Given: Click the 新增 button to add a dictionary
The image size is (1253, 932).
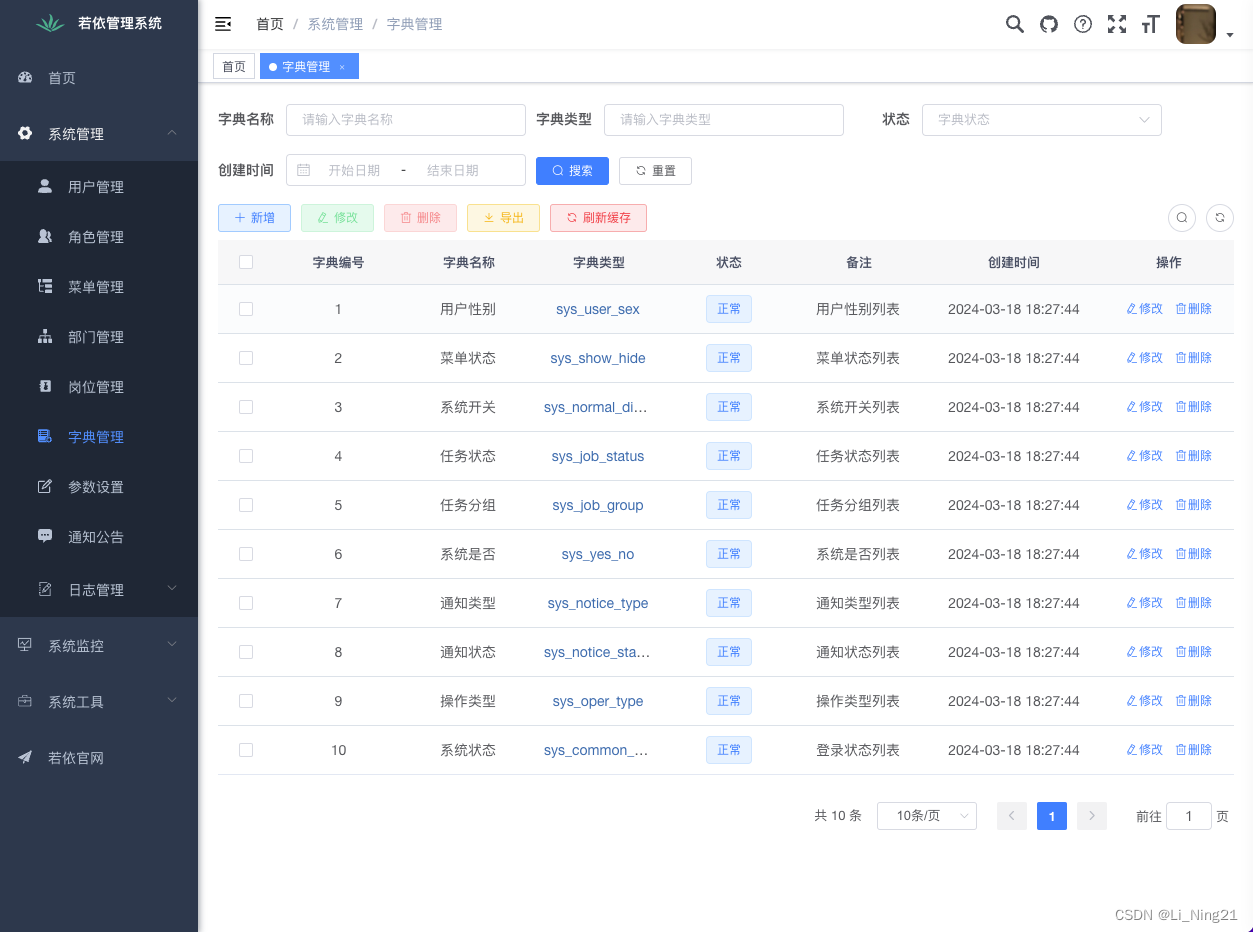Looking at the screenshot, I should pyautogui.click(x=254, y=217).
